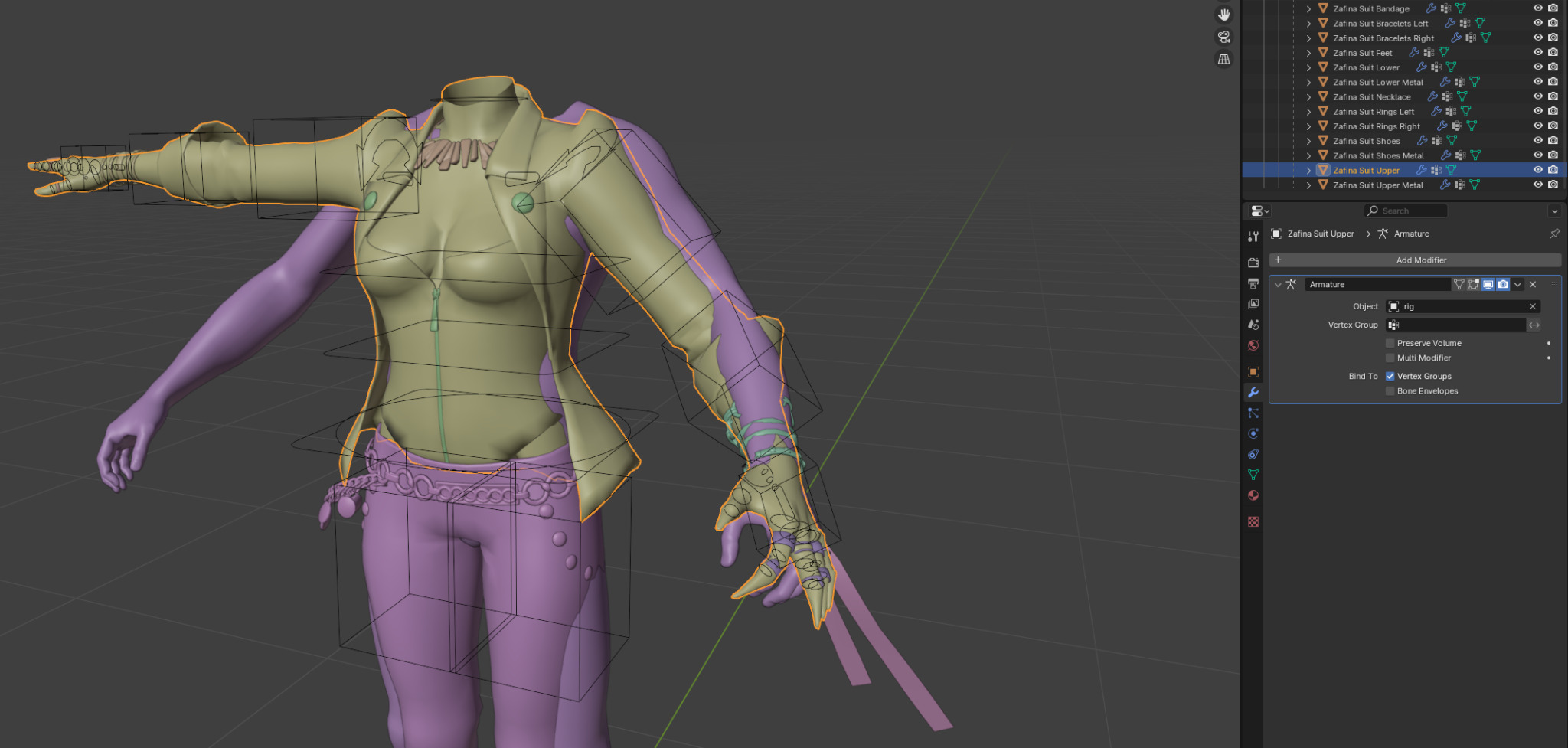Screen dimensions: 1568x748
Task: Uncheck Bind To Vertex Groups
Action: point(1390,376)
